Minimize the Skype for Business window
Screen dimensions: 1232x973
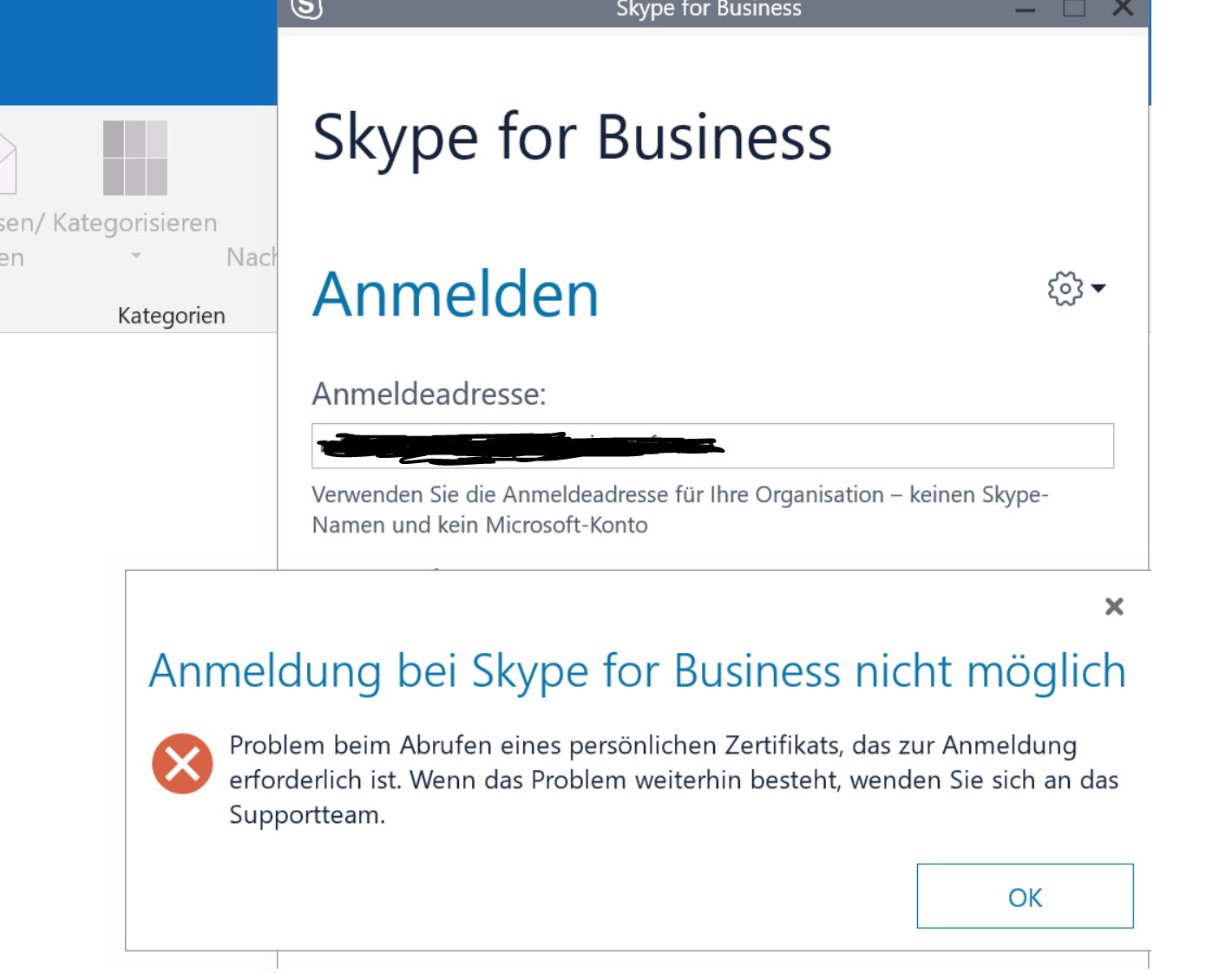(x=1026, y=10)
